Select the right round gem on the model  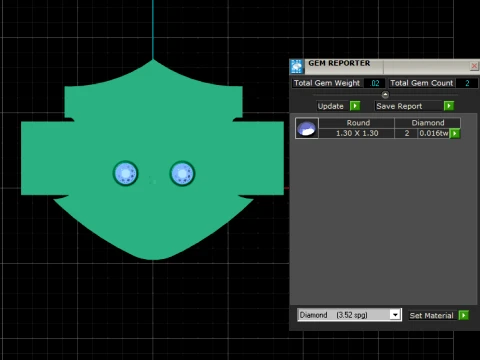click(182, 174)
